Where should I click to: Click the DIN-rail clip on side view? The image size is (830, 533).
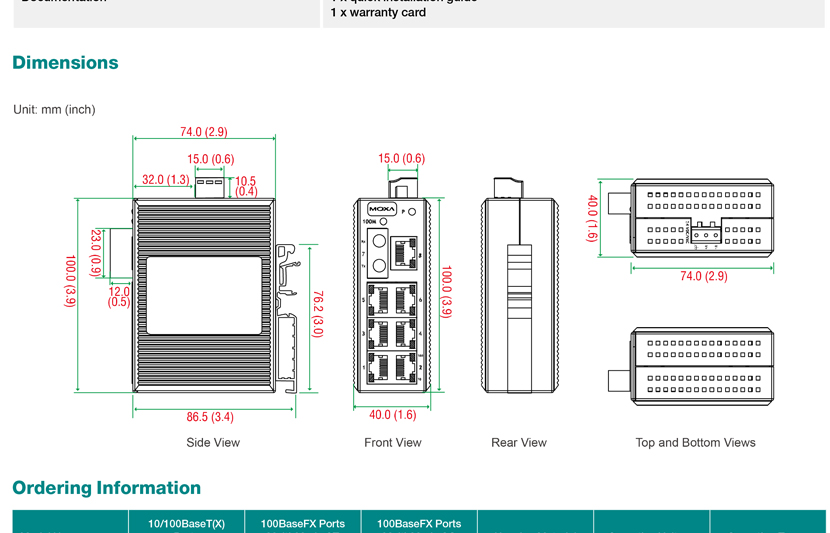(287, 319)
